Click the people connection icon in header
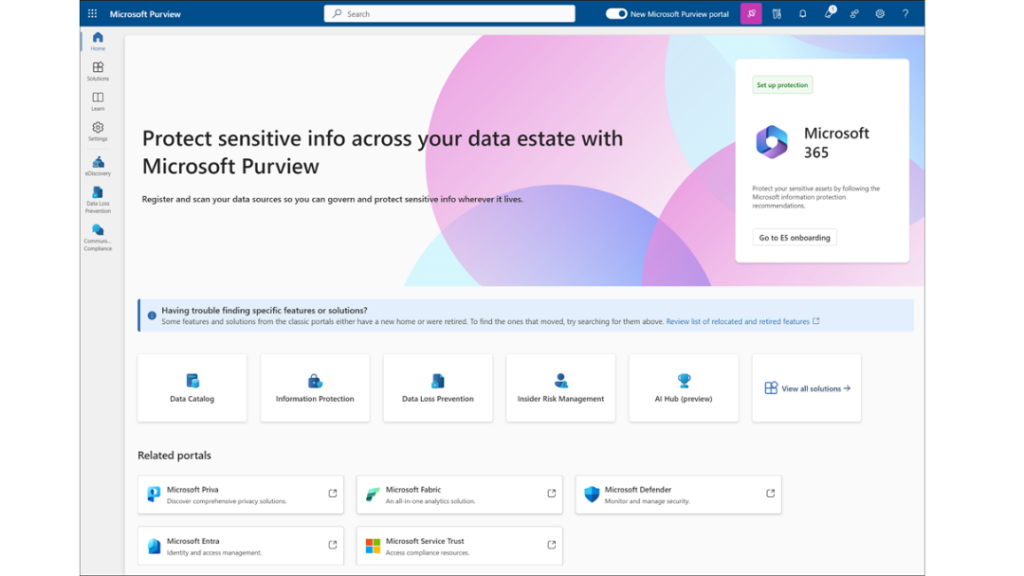This screenshot has height=576, width=1024. 854,14
